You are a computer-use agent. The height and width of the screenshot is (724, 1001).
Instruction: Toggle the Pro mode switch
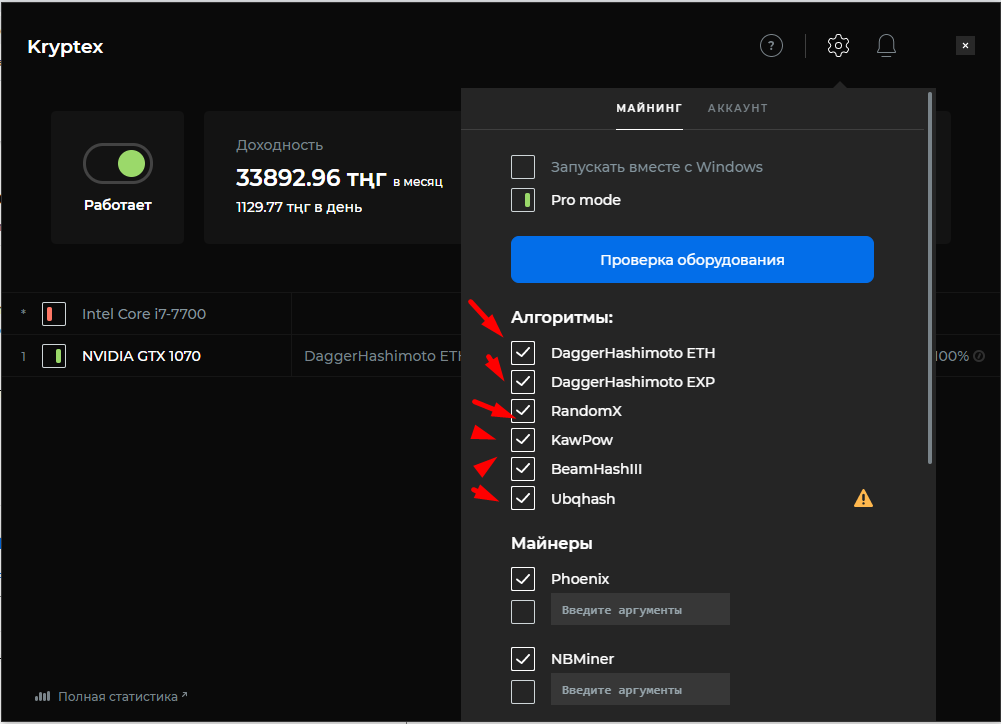(x=523, y=200)
